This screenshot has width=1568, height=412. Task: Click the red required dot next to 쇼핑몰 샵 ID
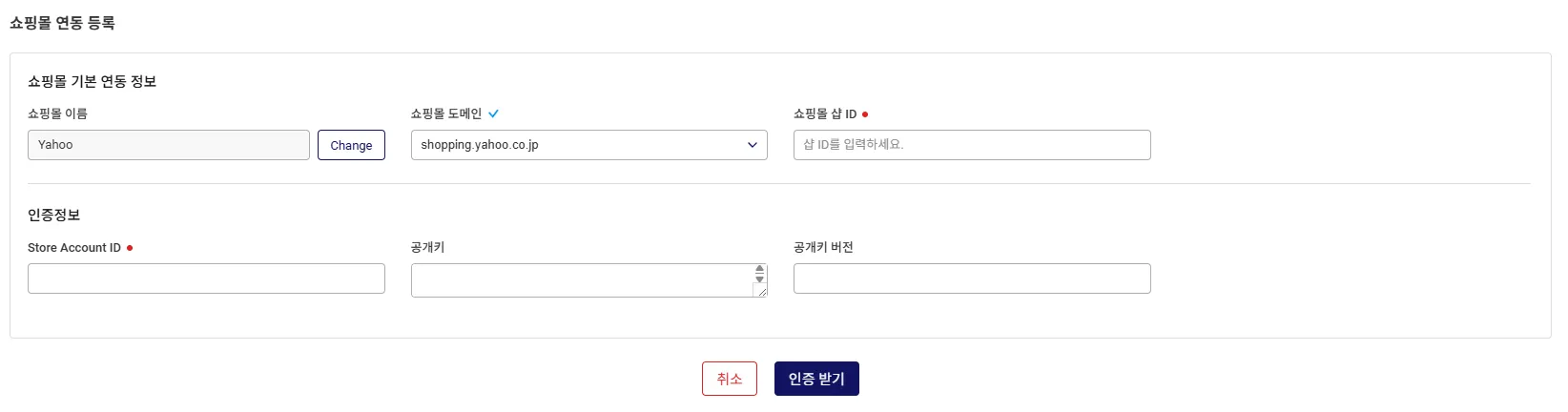click(865, 114)
